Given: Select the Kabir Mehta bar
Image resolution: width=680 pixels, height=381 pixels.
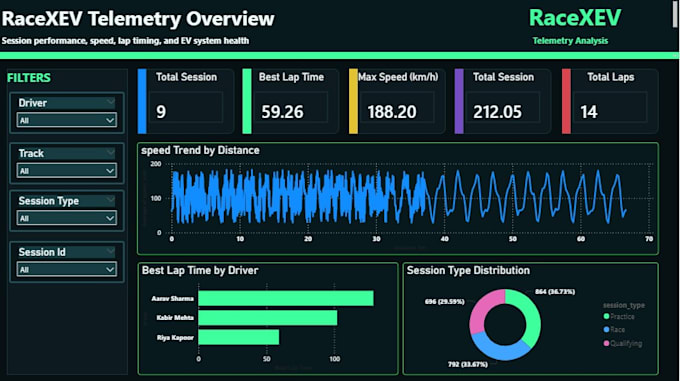Looking at the screenshot, I should pyautogui.click(x=268, y=318).
